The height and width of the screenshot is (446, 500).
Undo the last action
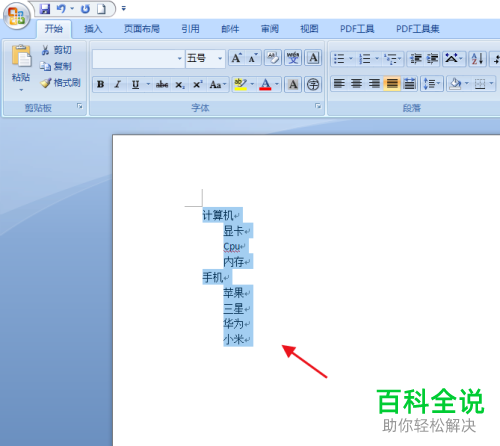click(x=61, y=9)
